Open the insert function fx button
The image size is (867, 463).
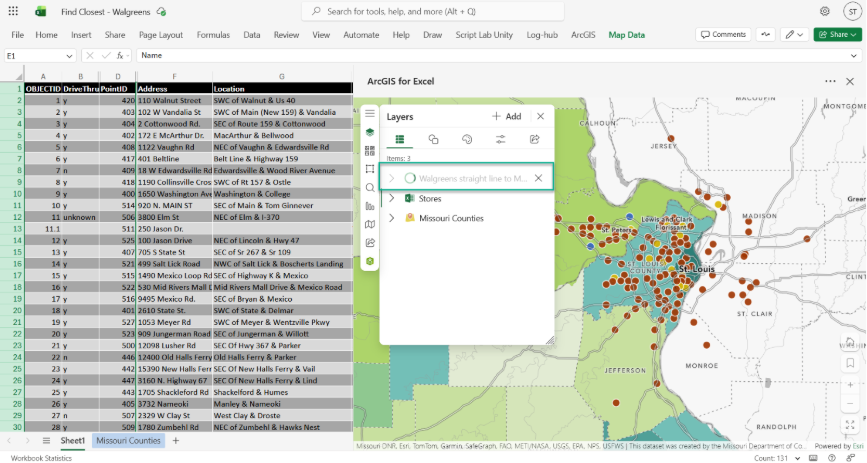tap(120, 55)
